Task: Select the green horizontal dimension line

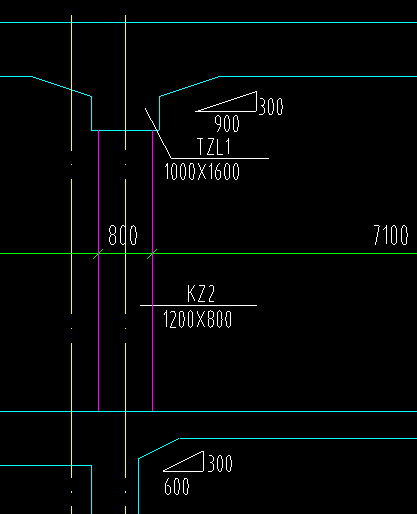Action: point(208,254)
